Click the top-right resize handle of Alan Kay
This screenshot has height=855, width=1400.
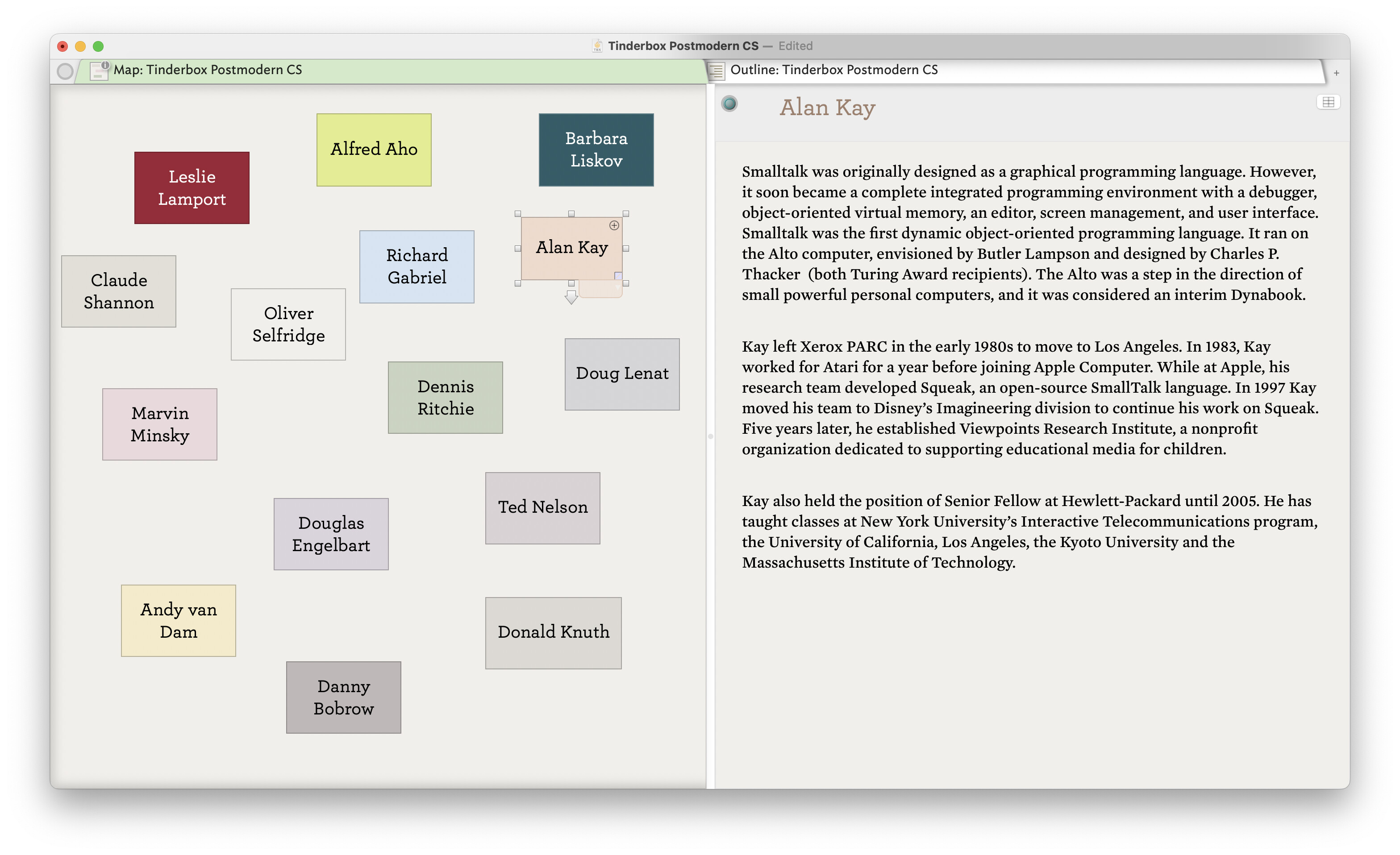tap(625, 214)
